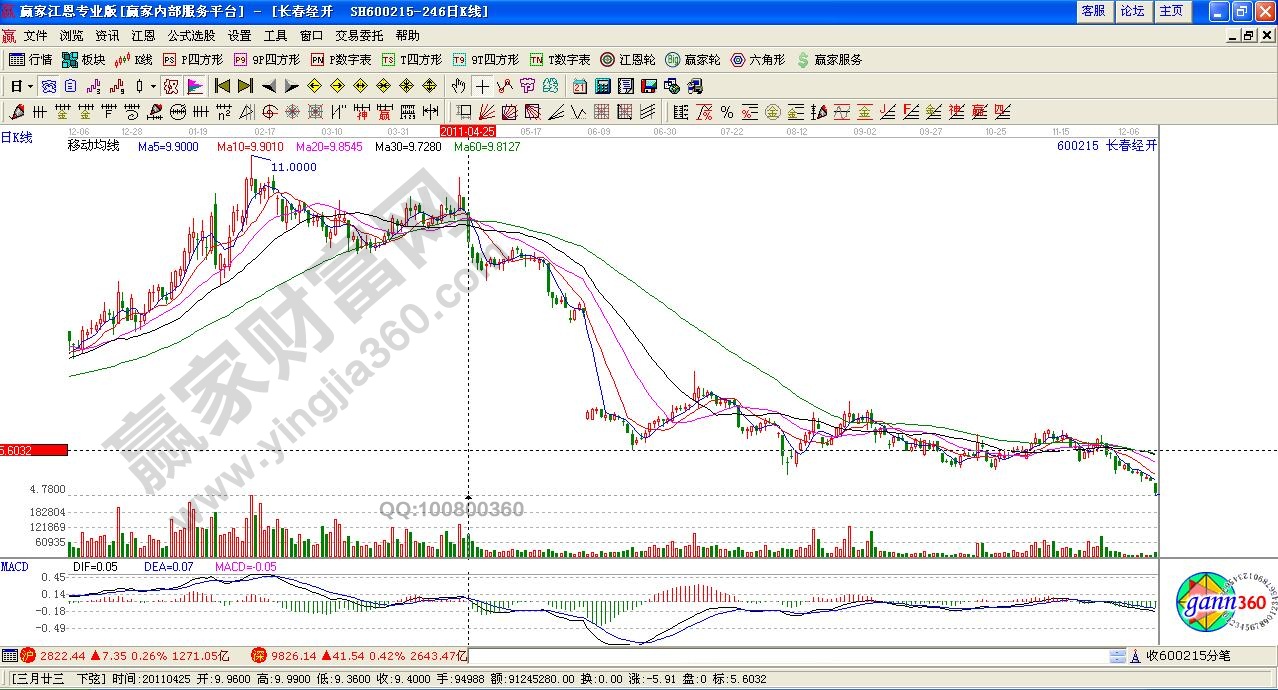Viewport: 1278px width, 690px height.
Task: Open the 交易委托 menu
Action: (x=359, y=35)
